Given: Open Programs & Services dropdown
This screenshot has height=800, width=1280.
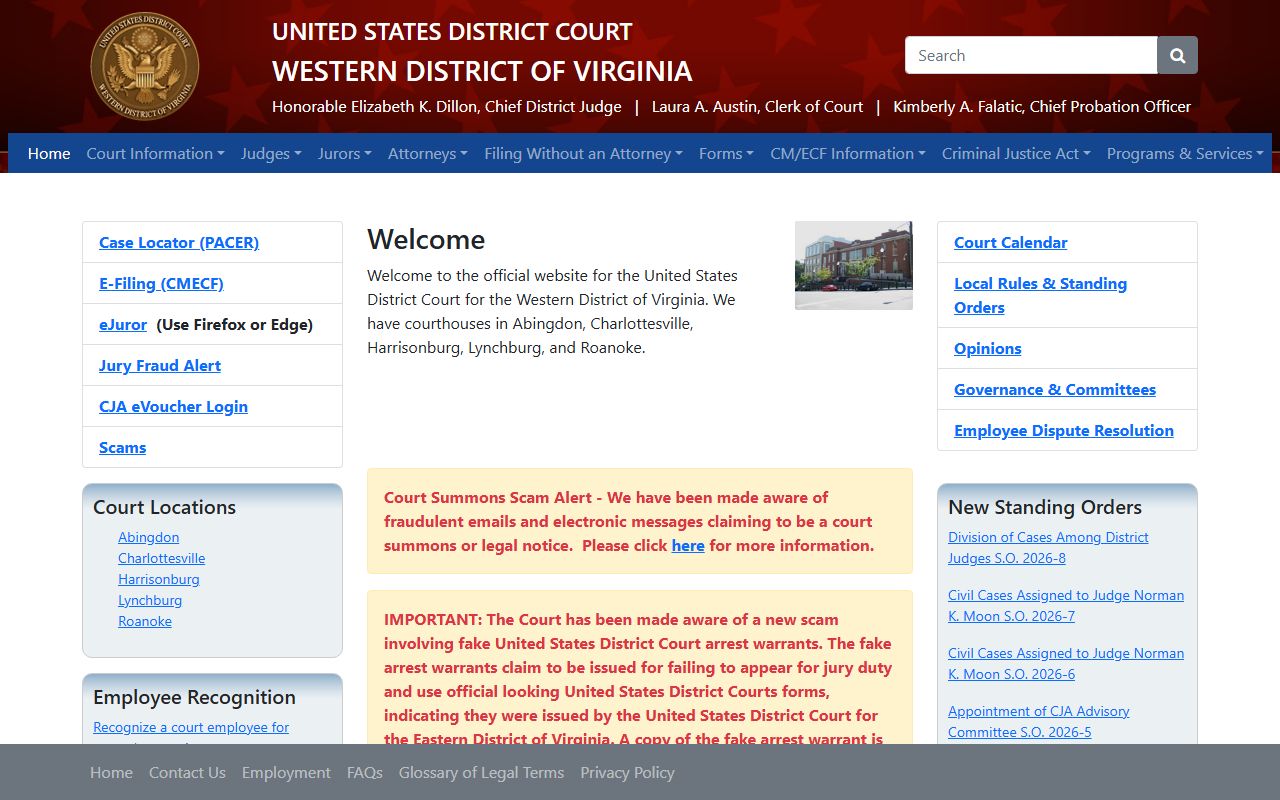Looking at the screenshot, I should point(1185,153).
